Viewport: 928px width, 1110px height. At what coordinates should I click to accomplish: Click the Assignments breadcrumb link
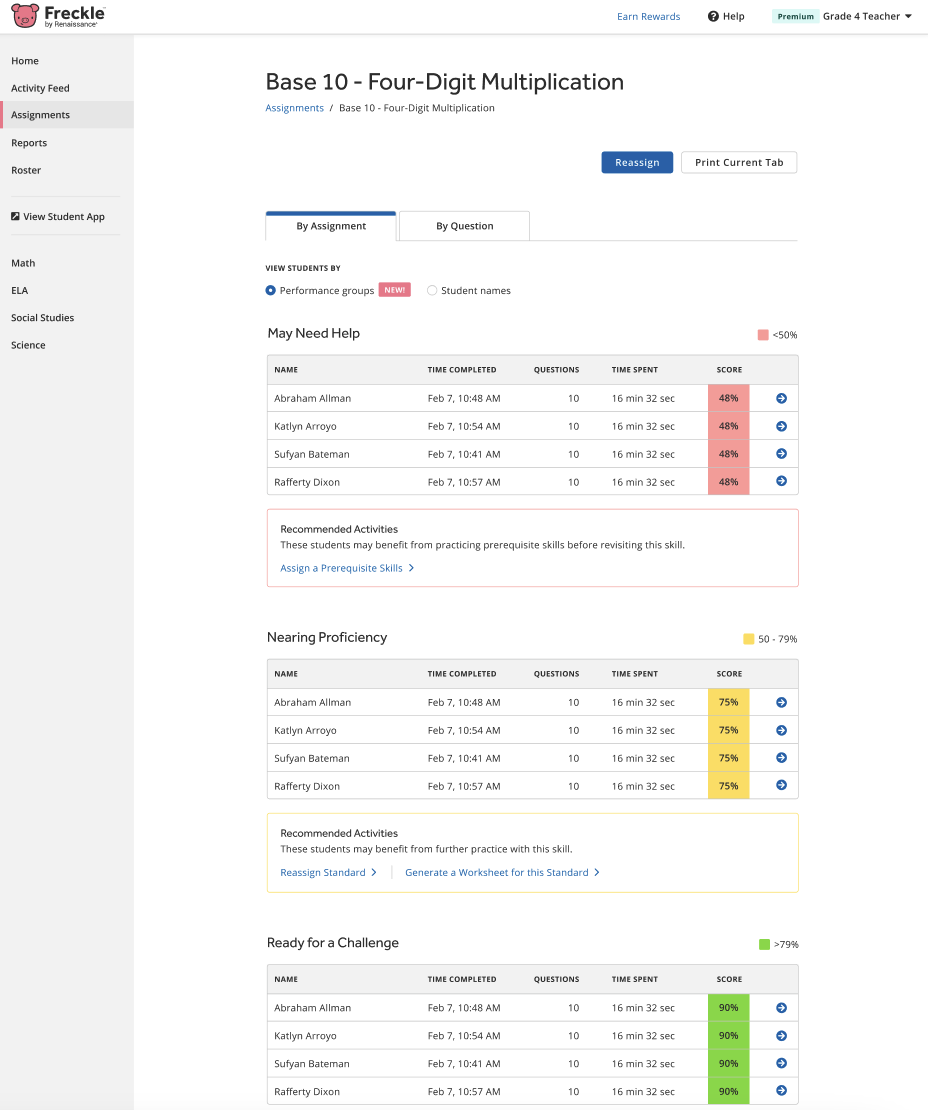click(294, 108)
